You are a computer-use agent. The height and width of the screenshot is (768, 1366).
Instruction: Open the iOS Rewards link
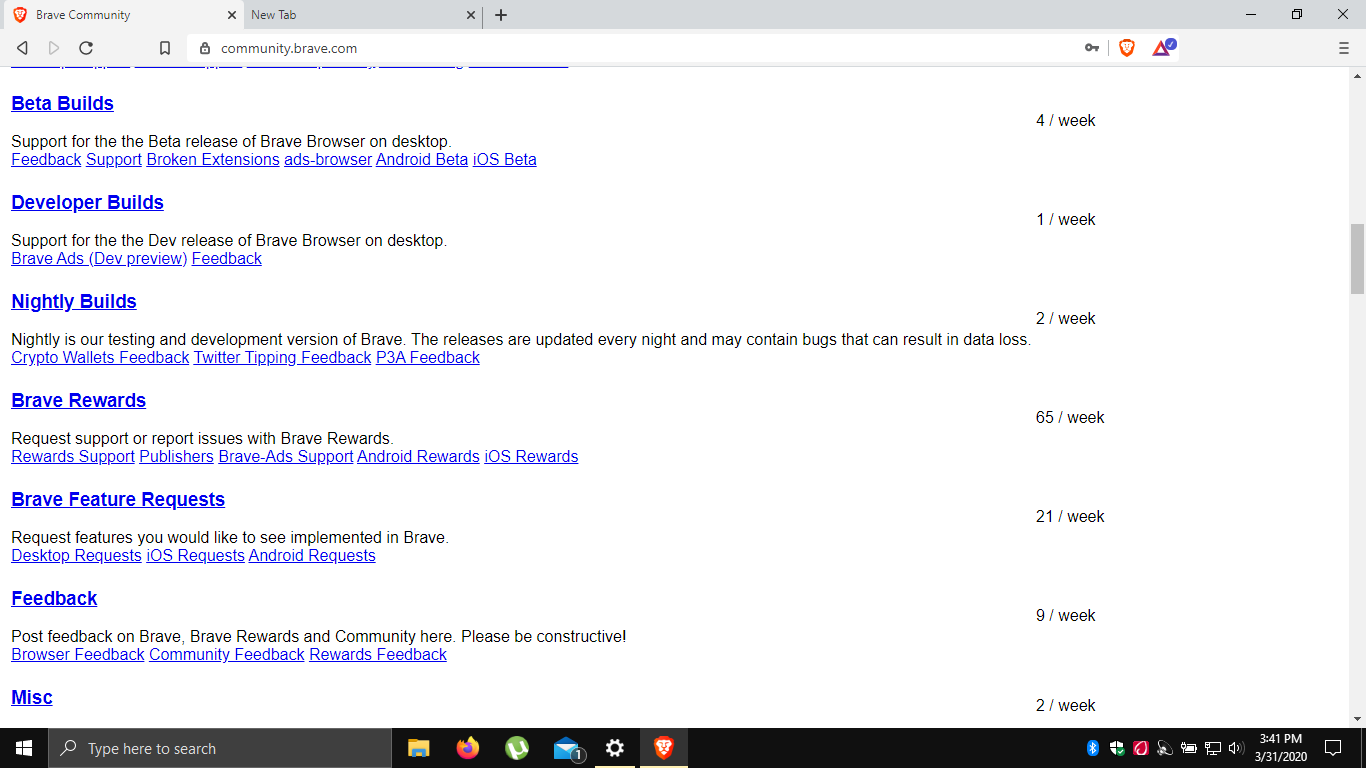(531, 456)
